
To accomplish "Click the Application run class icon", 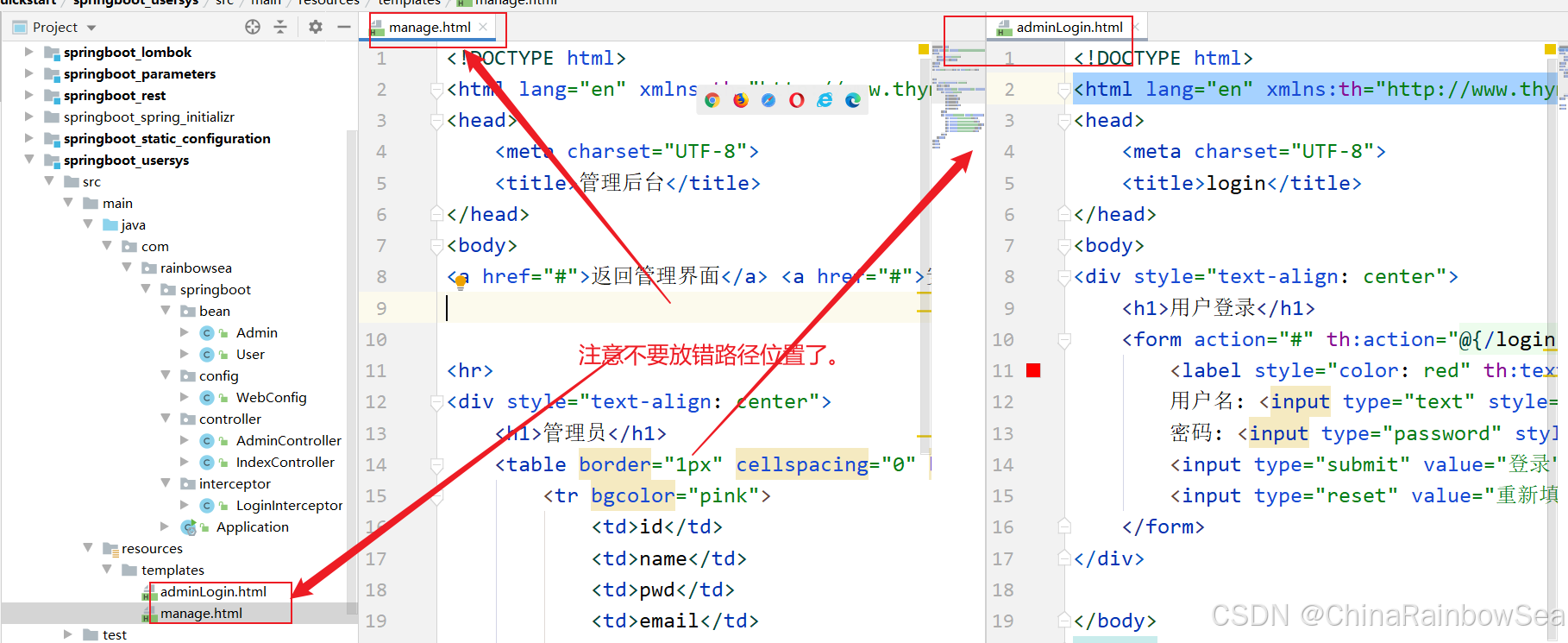I will (x=188, y=527).
